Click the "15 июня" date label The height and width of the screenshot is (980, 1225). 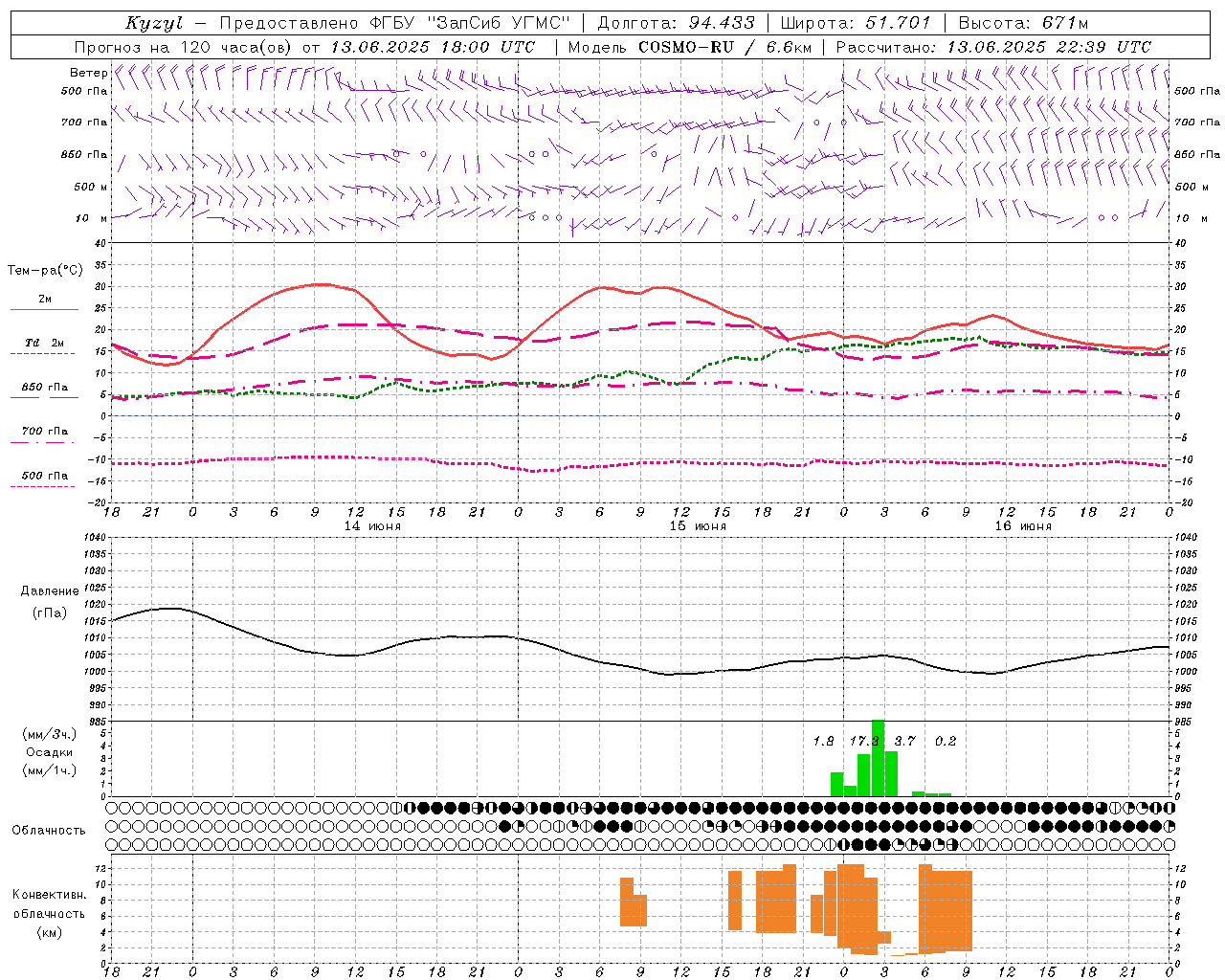tap(698, 526)
